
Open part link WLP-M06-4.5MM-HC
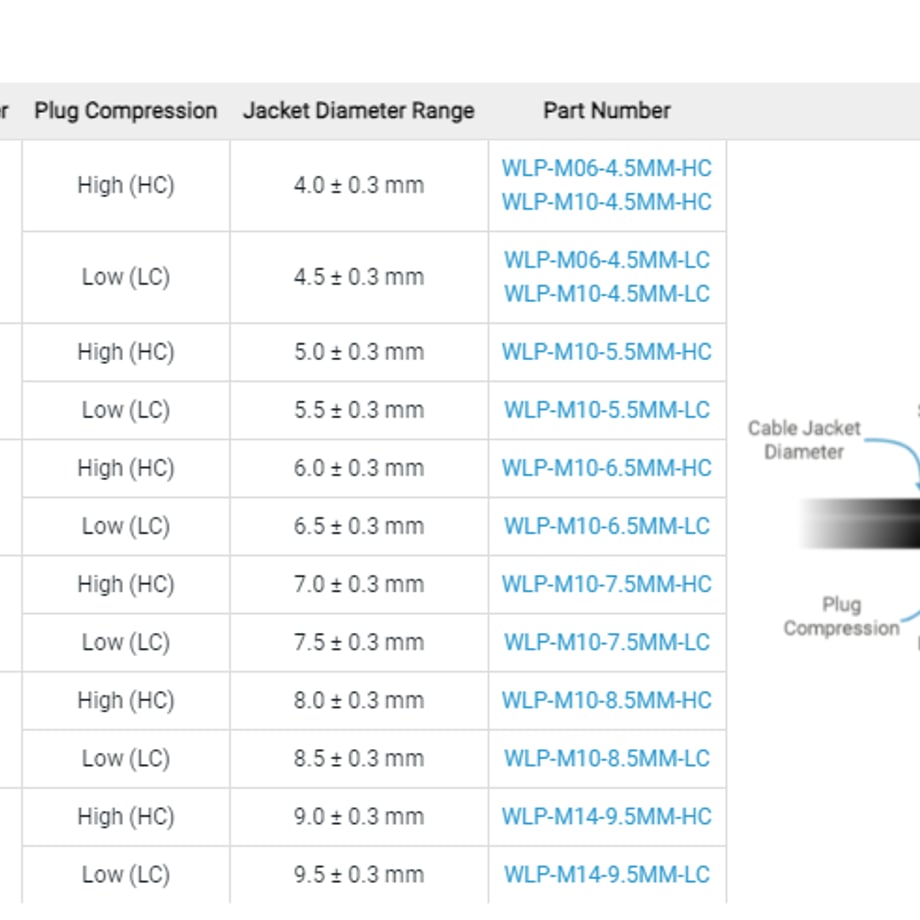click(x=607, y=168)
